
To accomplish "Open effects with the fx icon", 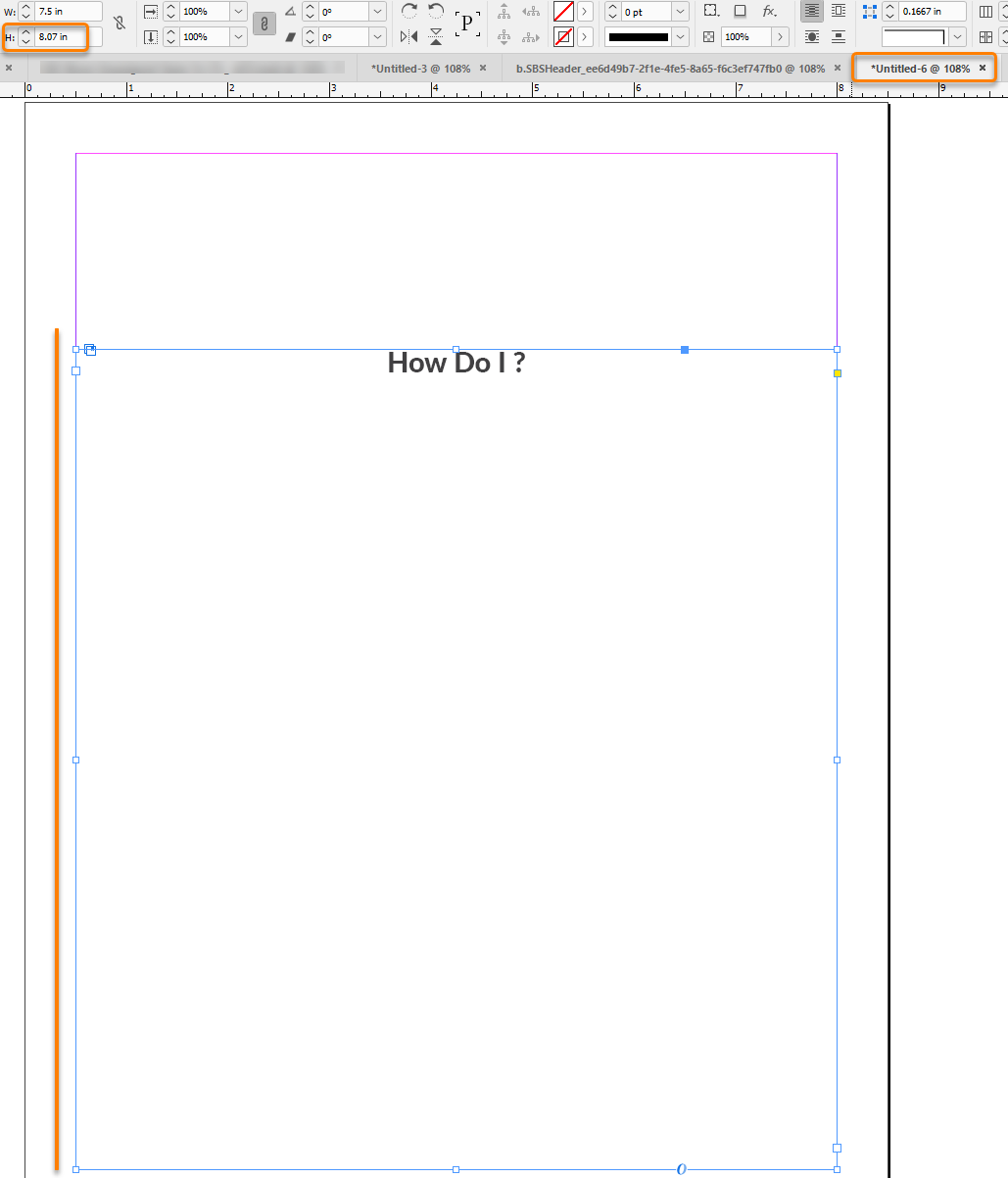I will click(767, 11).
